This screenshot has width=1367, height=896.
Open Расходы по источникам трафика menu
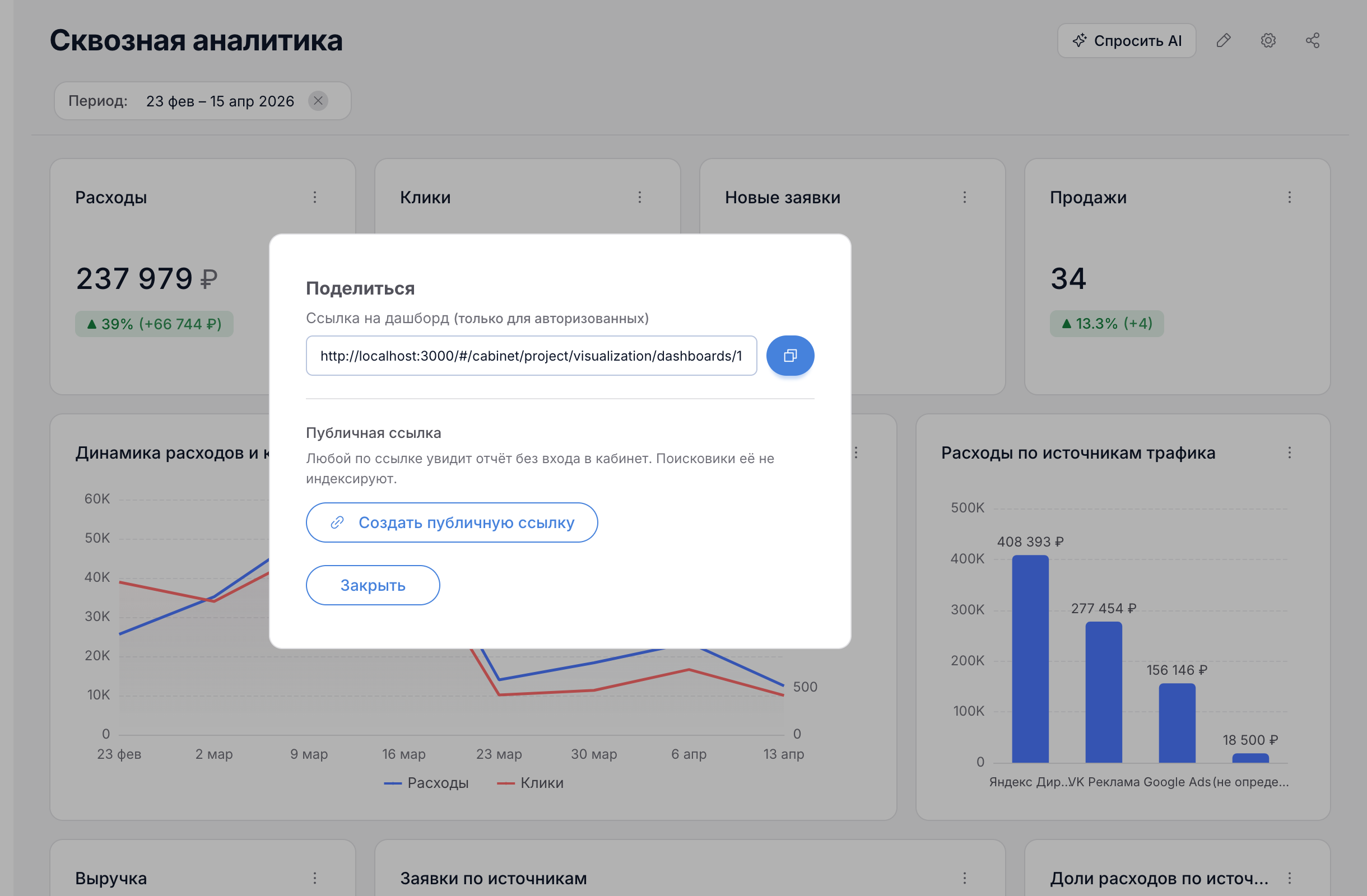(x=1290, y=453)
